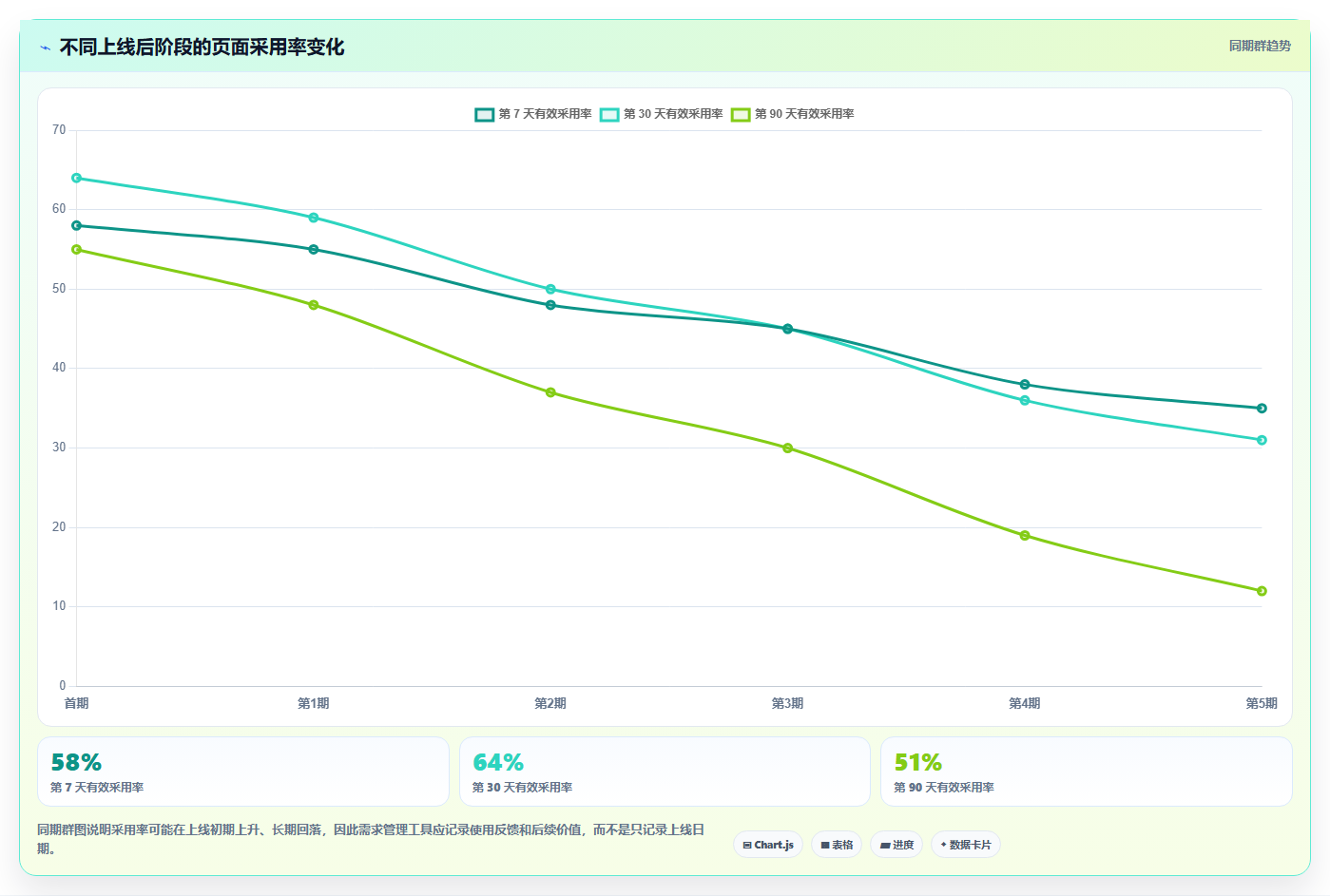The width and height of the screenshot is (1330, 896).
Task: Click the 30-day data point at 第5期
Action: (x=1262, y=440)
